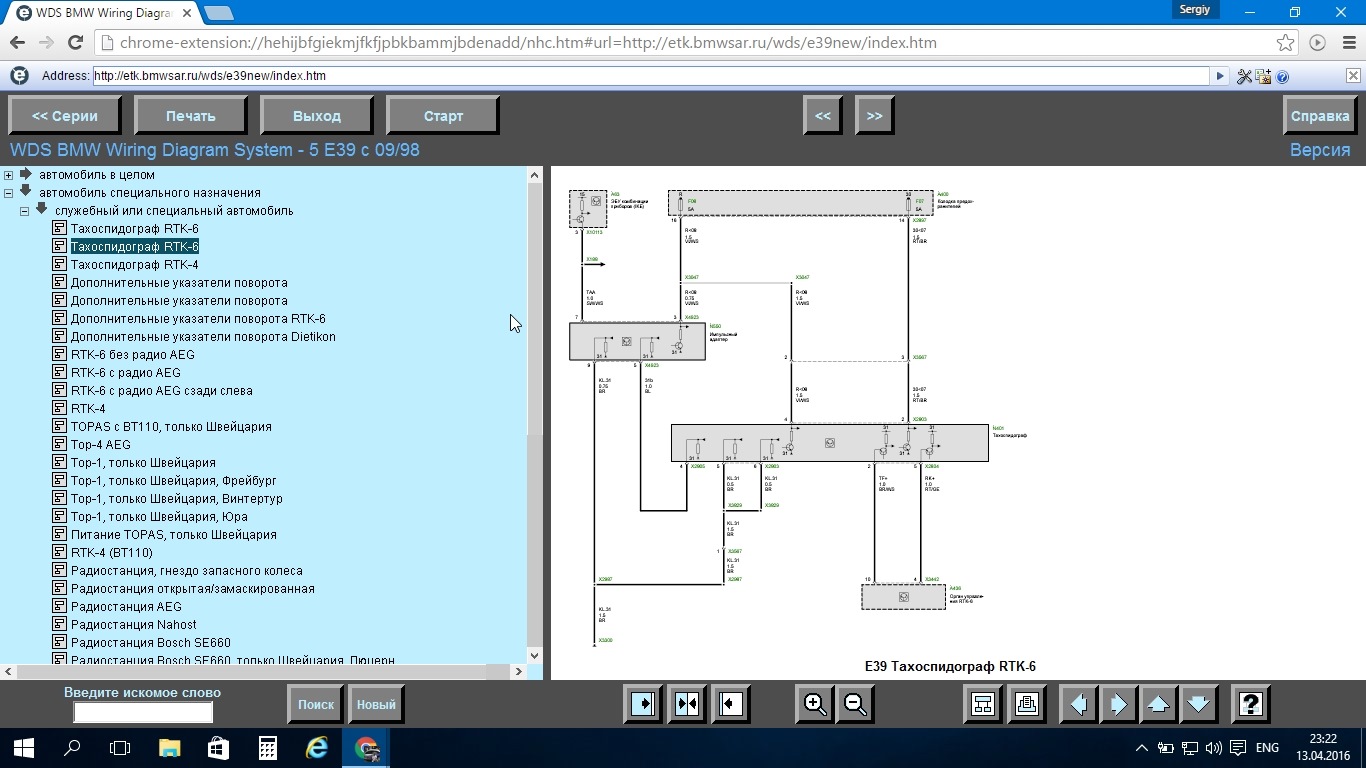Click the '<< Серии' button
The image size is (1366, 768).
coord(65,115)
